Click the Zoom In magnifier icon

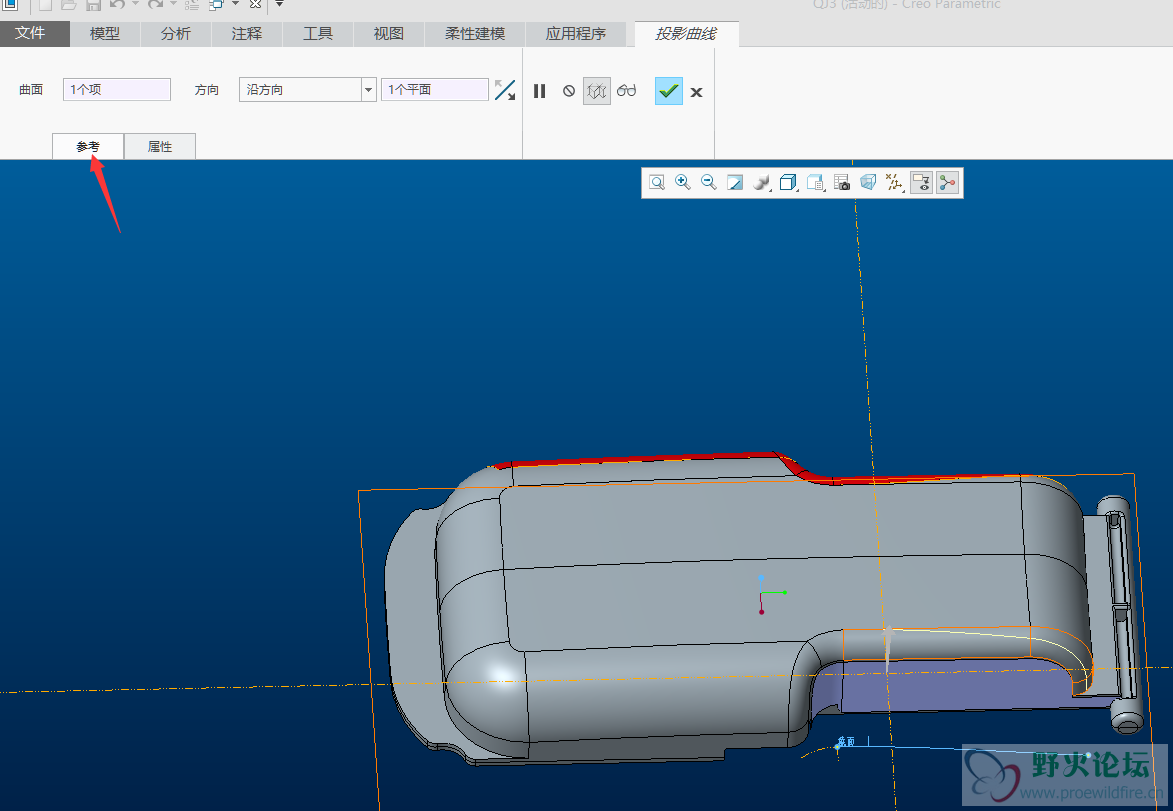tap(683, 183)
